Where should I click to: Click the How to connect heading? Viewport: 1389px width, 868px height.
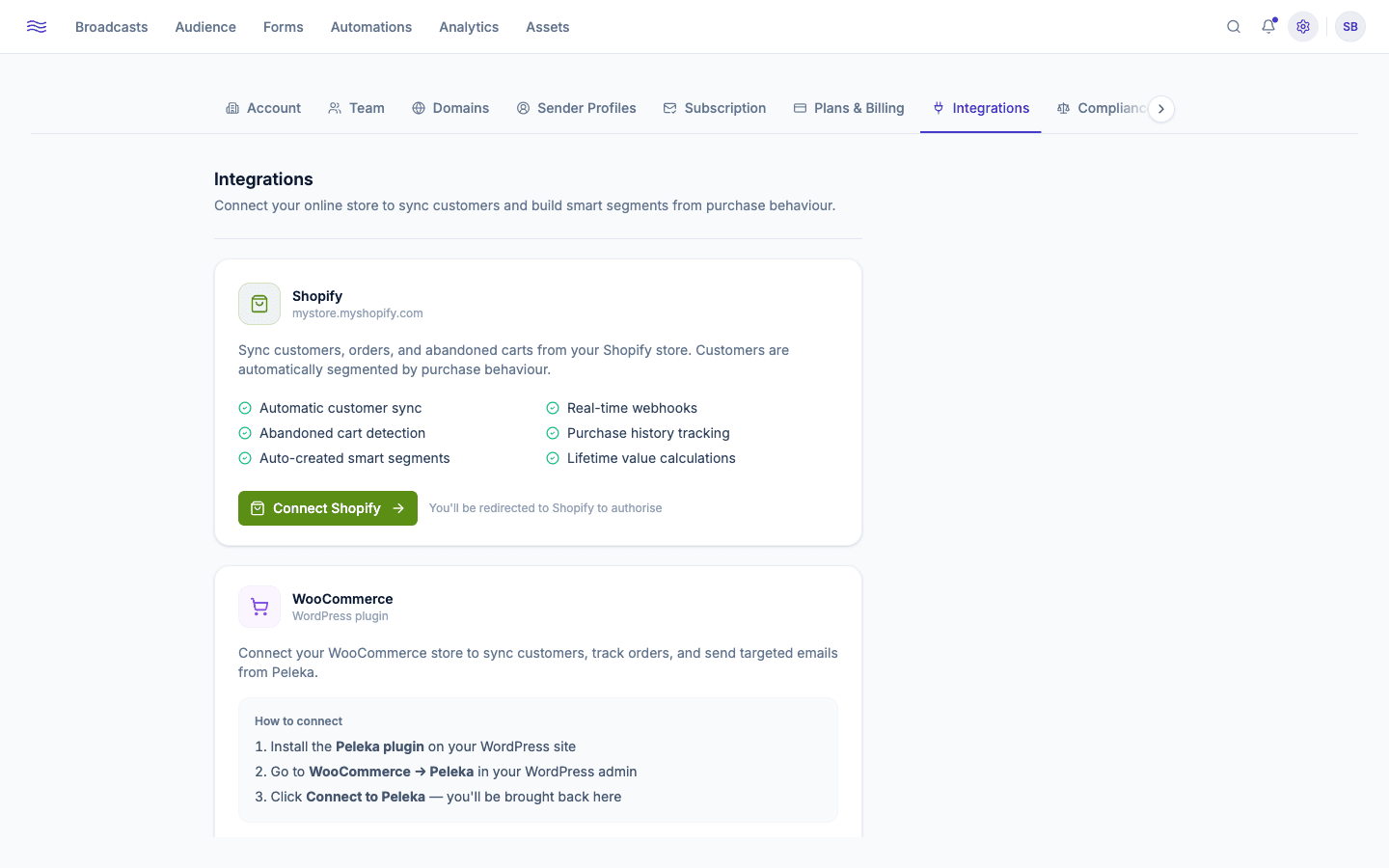[x=298, y=721]
